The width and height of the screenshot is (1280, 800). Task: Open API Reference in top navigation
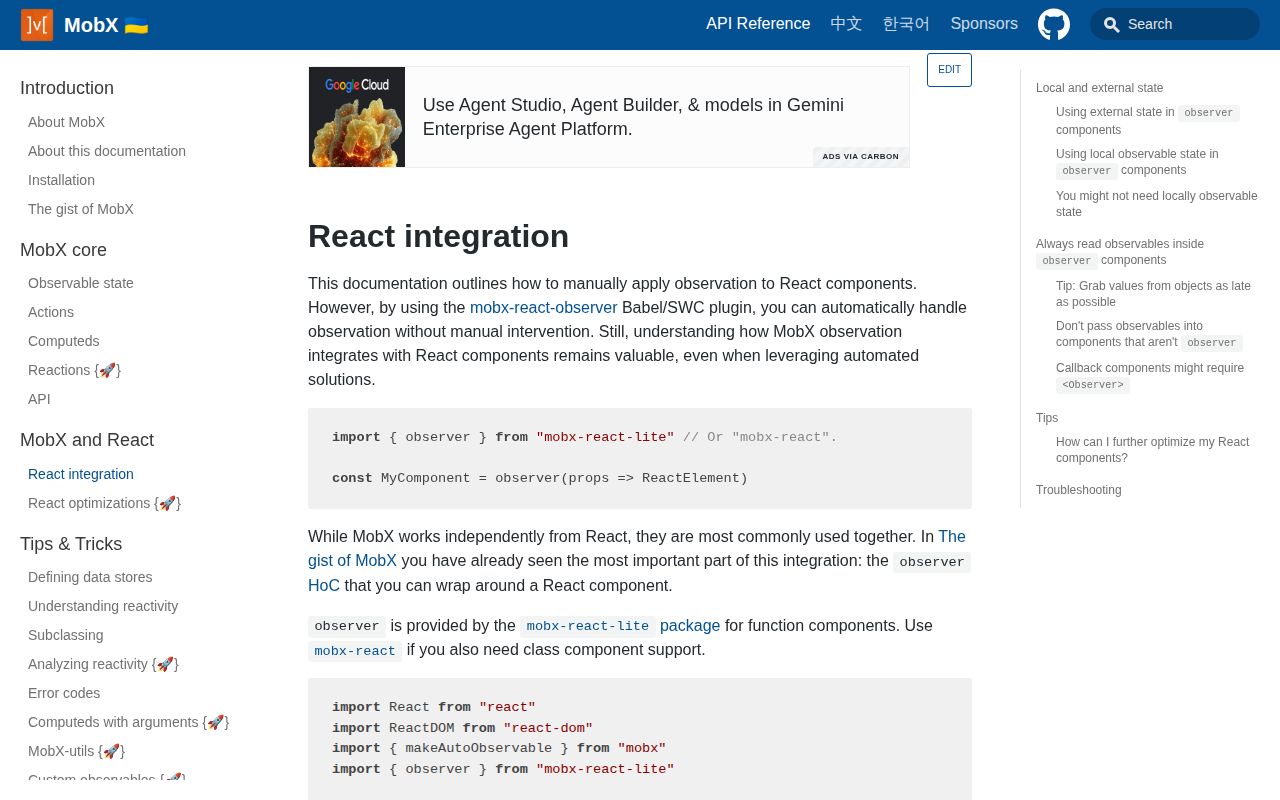tap(758, 24)
